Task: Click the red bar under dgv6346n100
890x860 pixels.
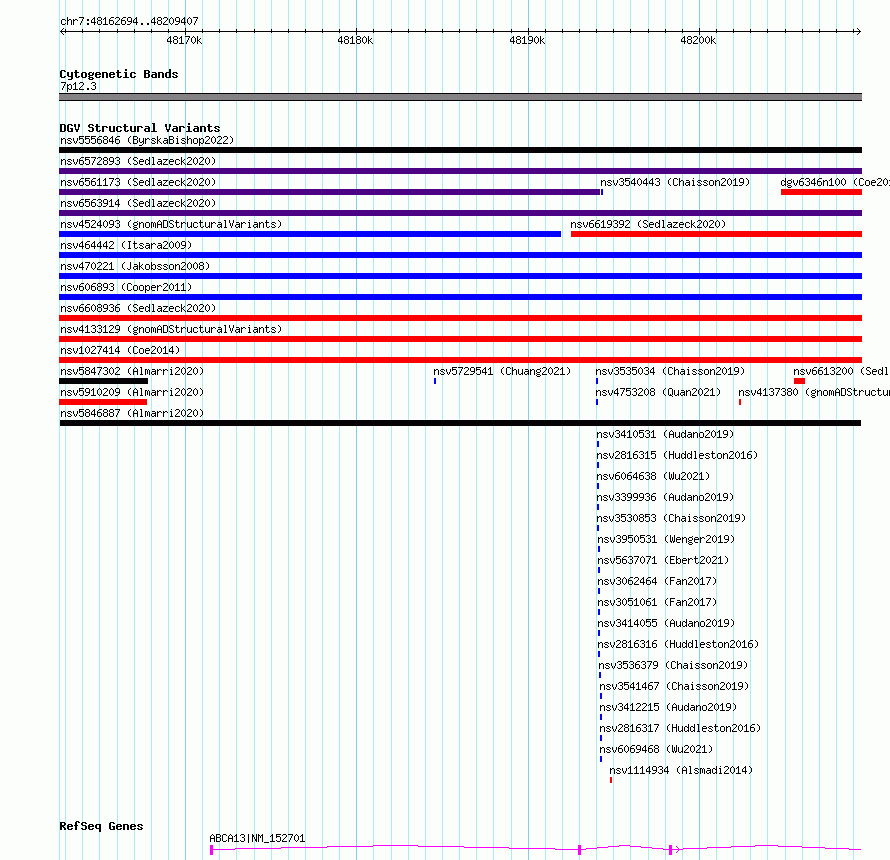Action: pos(821,192)
